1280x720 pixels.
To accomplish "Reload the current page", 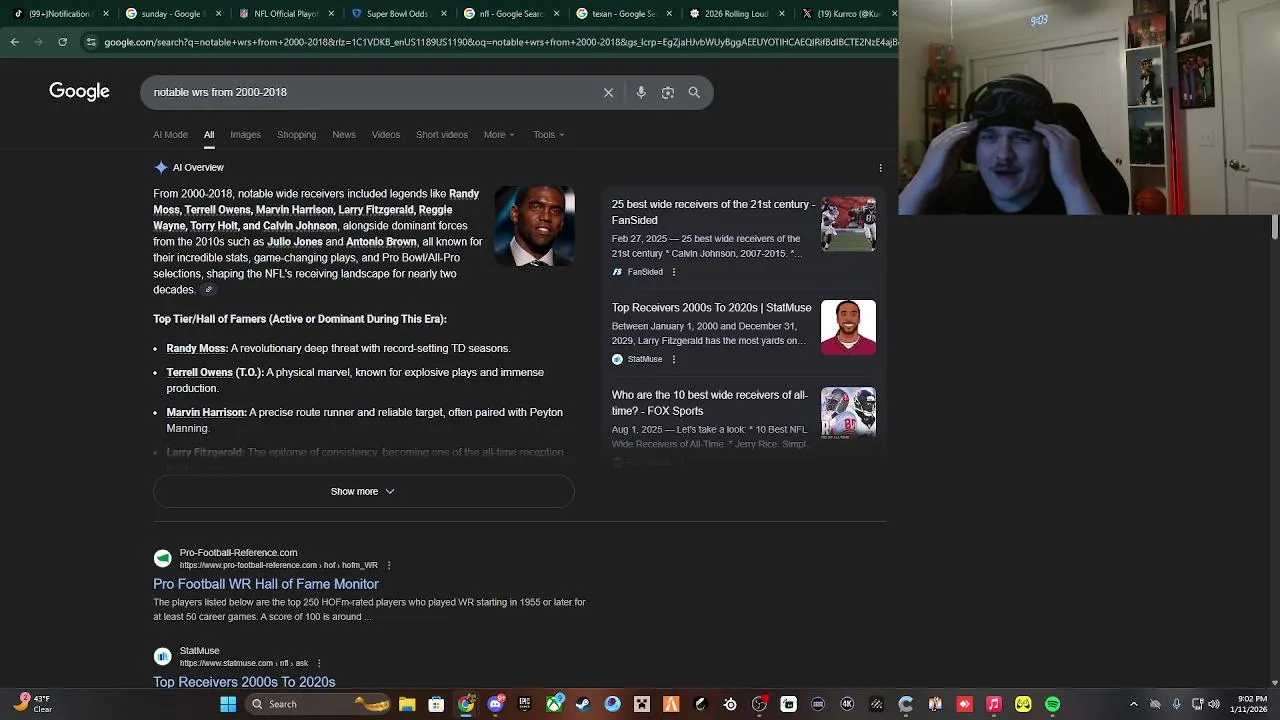I will coord(62,42).
